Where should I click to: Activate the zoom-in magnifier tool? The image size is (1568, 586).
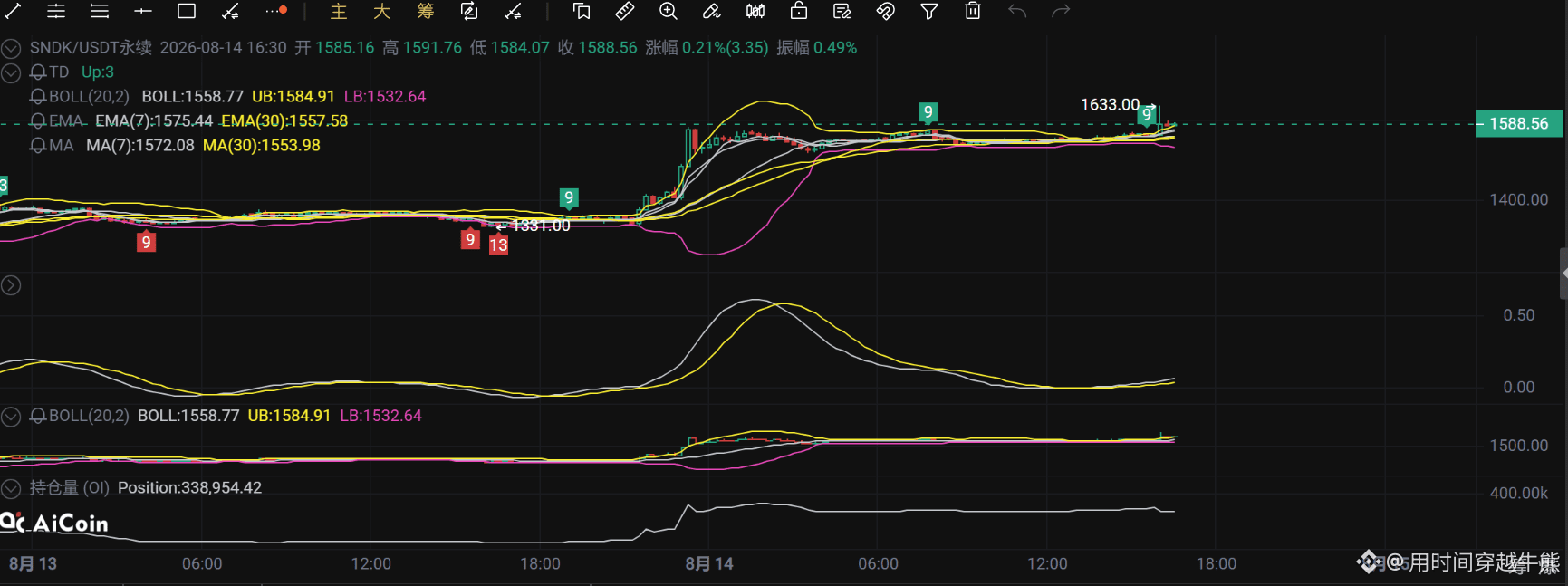coord(669,11)
